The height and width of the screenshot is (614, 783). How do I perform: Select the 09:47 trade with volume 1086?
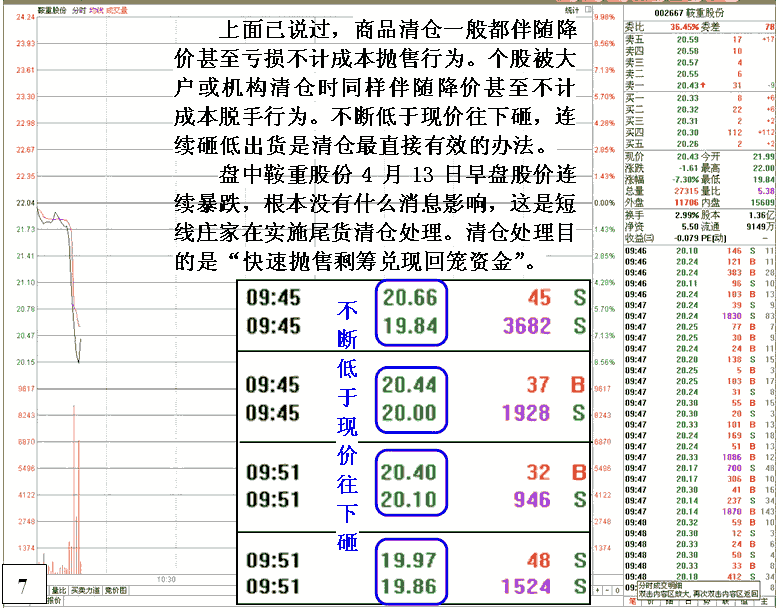[699, 457]
